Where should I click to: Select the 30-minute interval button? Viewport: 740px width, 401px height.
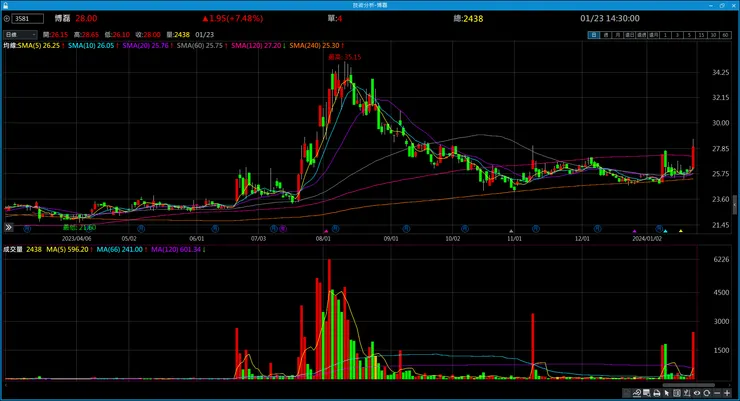click(714, 35)
